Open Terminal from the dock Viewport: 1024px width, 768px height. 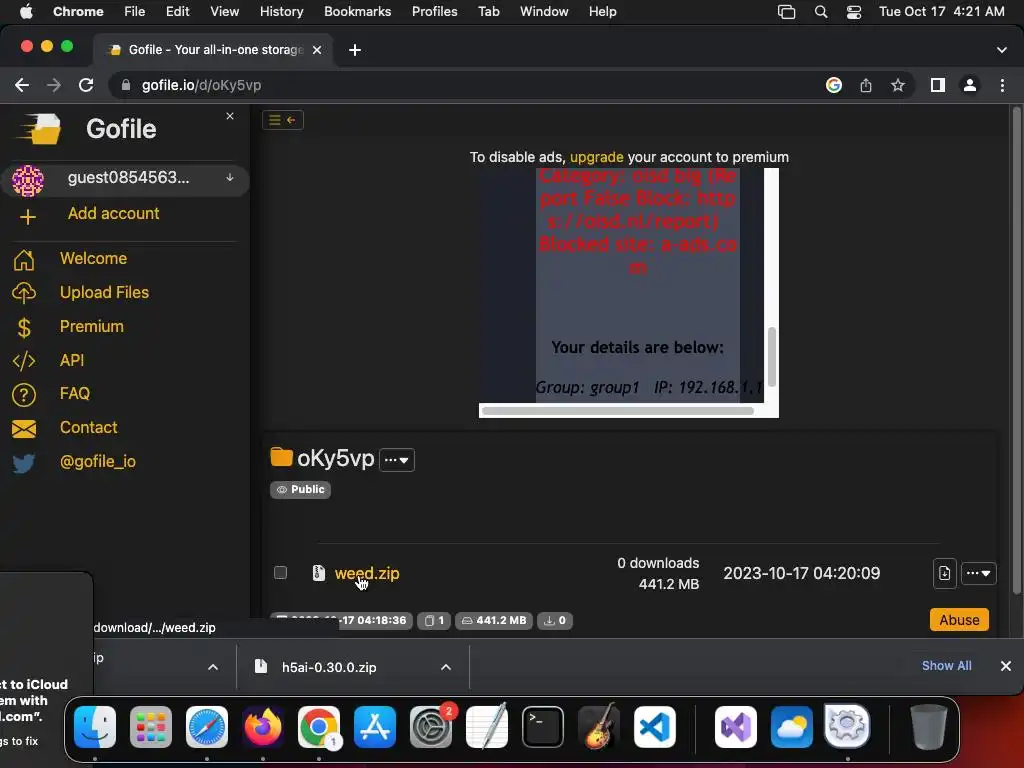543,727
